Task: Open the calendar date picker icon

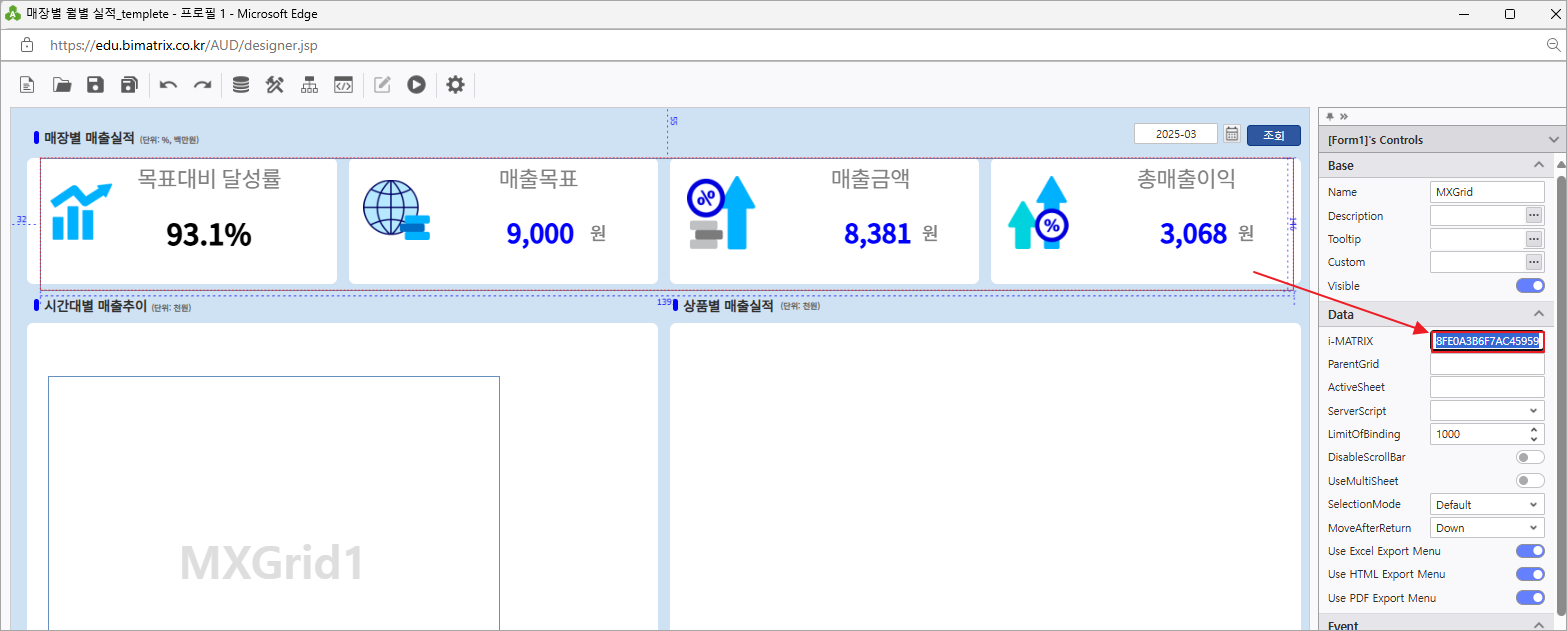Action: pyautogui.click(x=1232, y=134)
